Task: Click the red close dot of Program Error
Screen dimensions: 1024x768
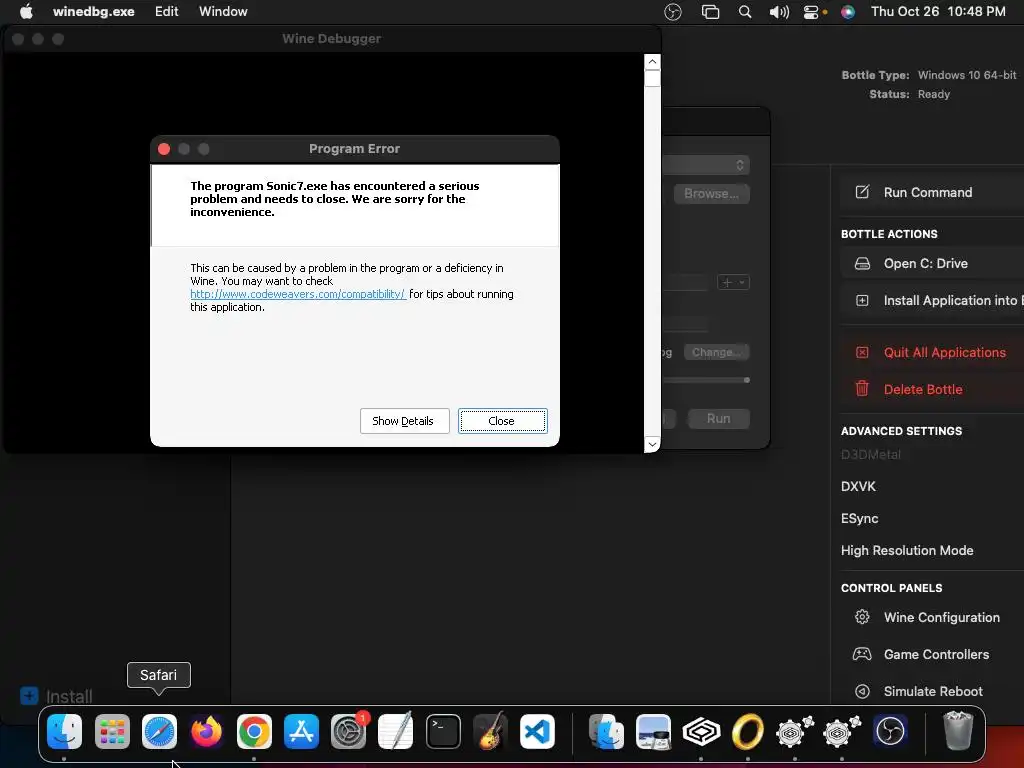Action: click(x=164, y=149)
